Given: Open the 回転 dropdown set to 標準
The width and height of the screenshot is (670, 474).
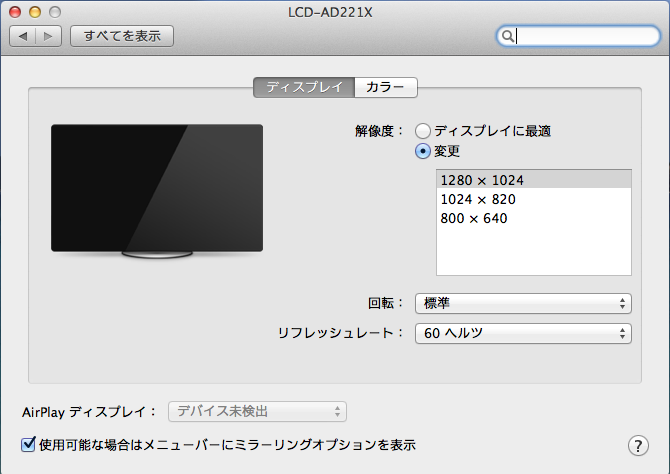Looking at the screenshot, I should tap(523, 303).
